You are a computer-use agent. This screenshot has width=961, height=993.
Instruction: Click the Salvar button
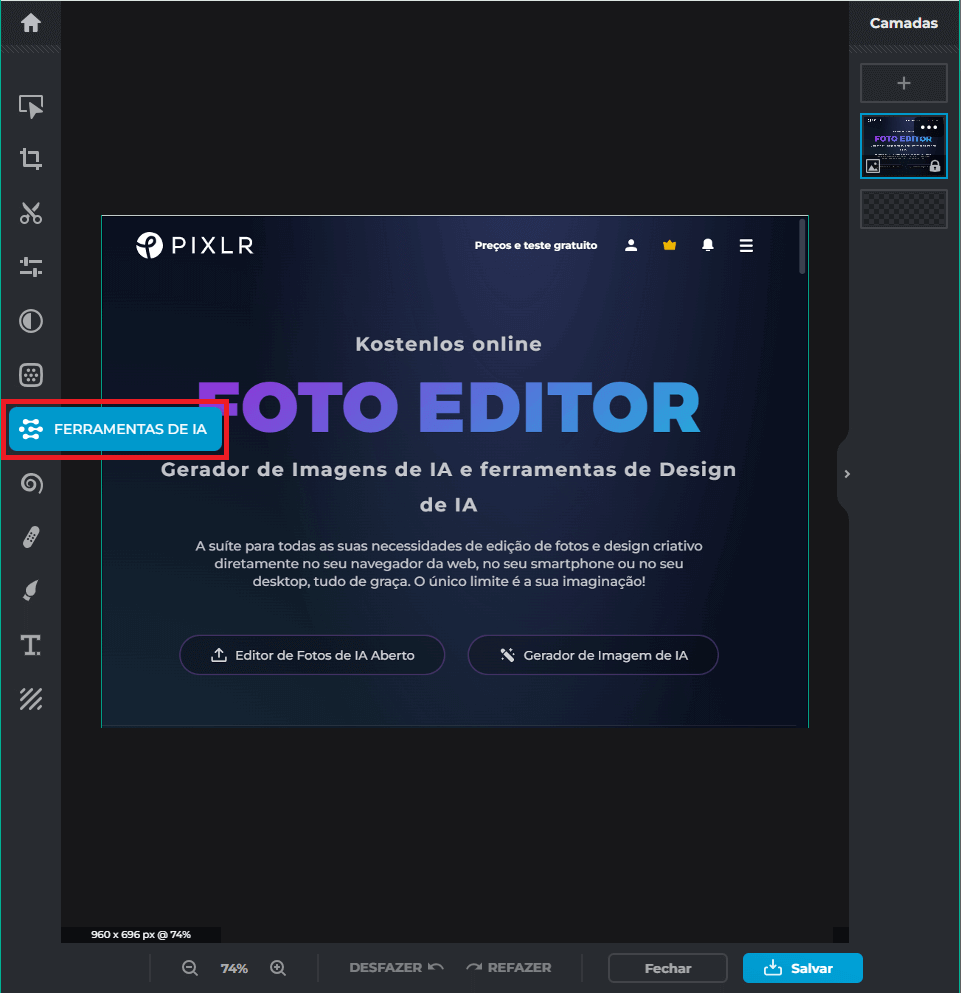click(x=802, y=968)
